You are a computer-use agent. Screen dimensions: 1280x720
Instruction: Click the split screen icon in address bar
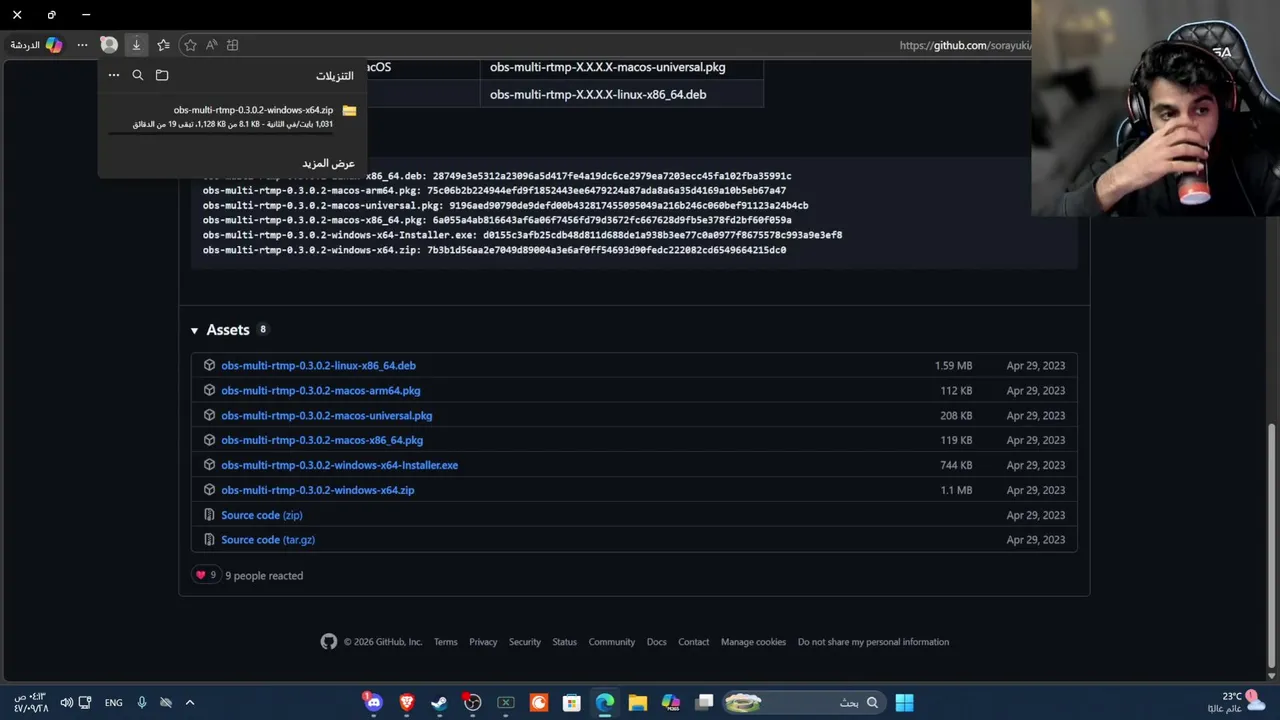[x=233, y=45]
